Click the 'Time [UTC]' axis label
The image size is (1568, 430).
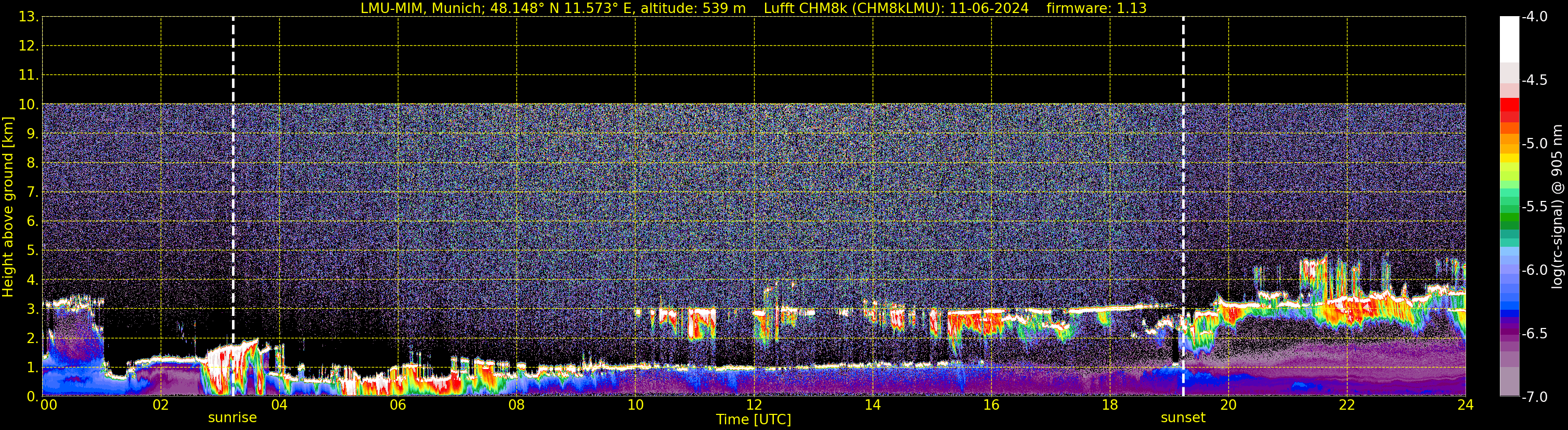click(x=754, y=420)
